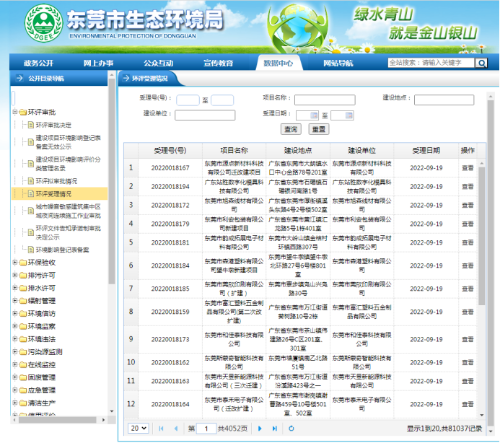Image resolution: width=500 pixels, height=443 pixels.
Task: Expand the 排水许可 tree node
Action: pos(15,288)
